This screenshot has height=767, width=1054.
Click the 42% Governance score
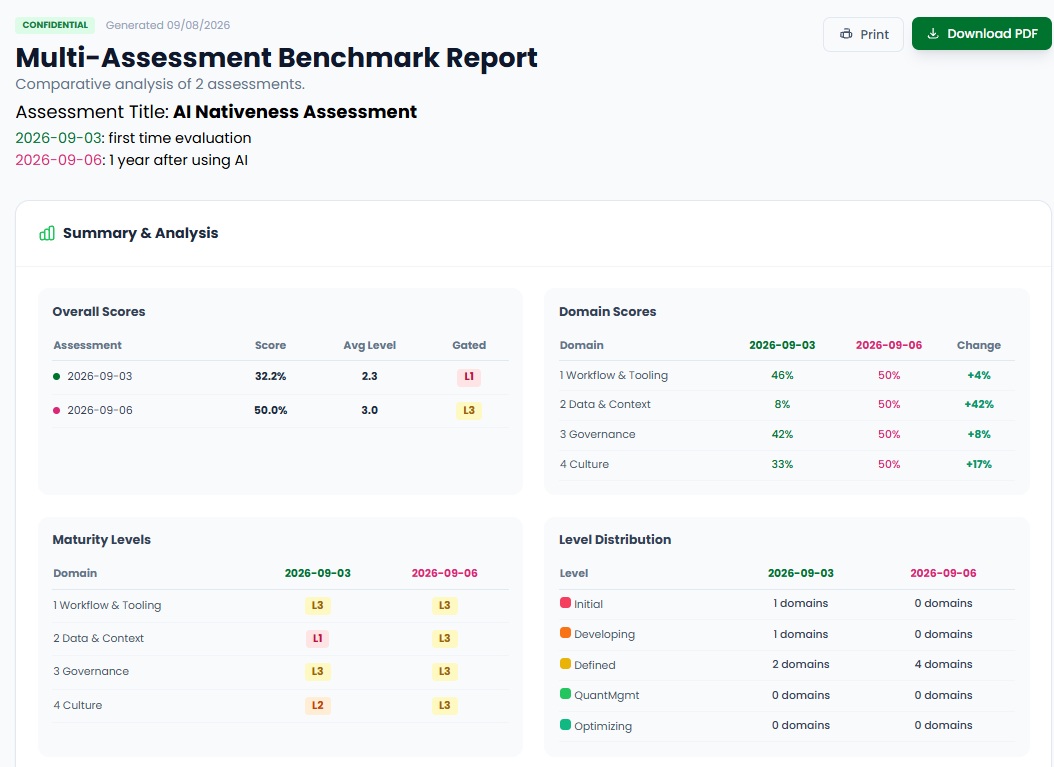point(782,434)
